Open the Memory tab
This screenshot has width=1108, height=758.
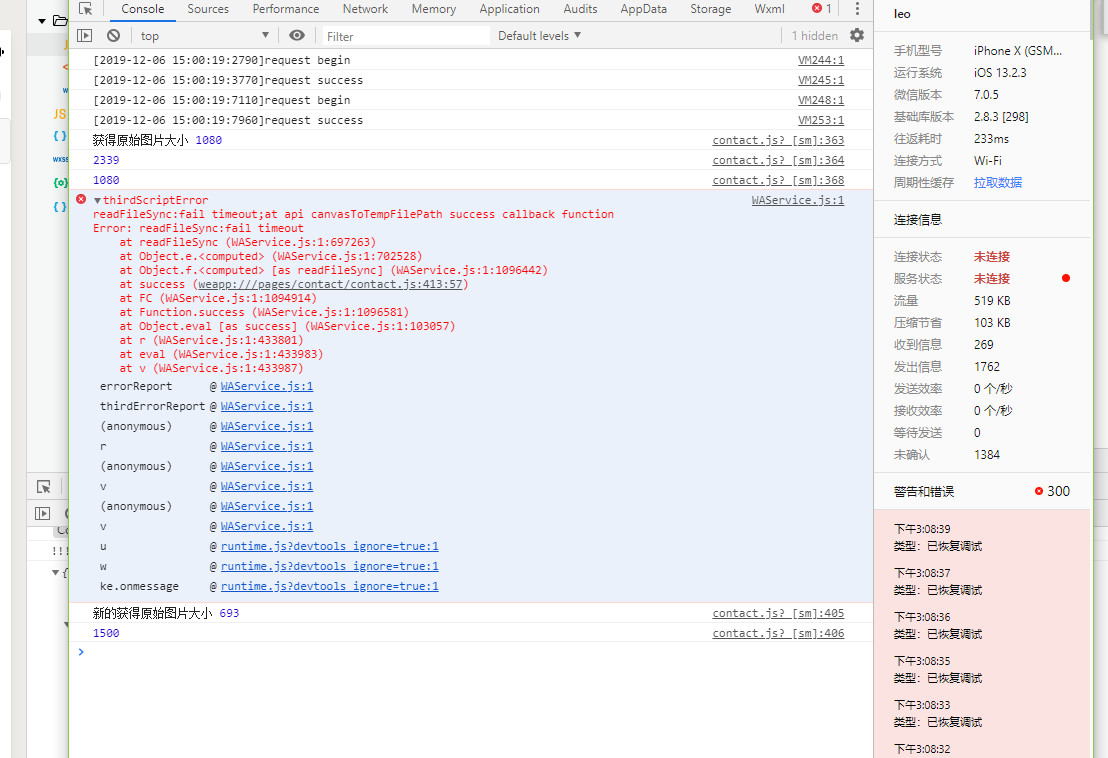434,8
